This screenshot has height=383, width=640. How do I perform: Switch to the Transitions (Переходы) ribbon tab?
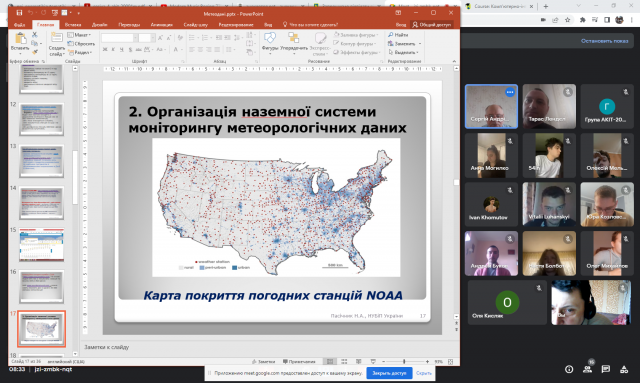[129, 24]
